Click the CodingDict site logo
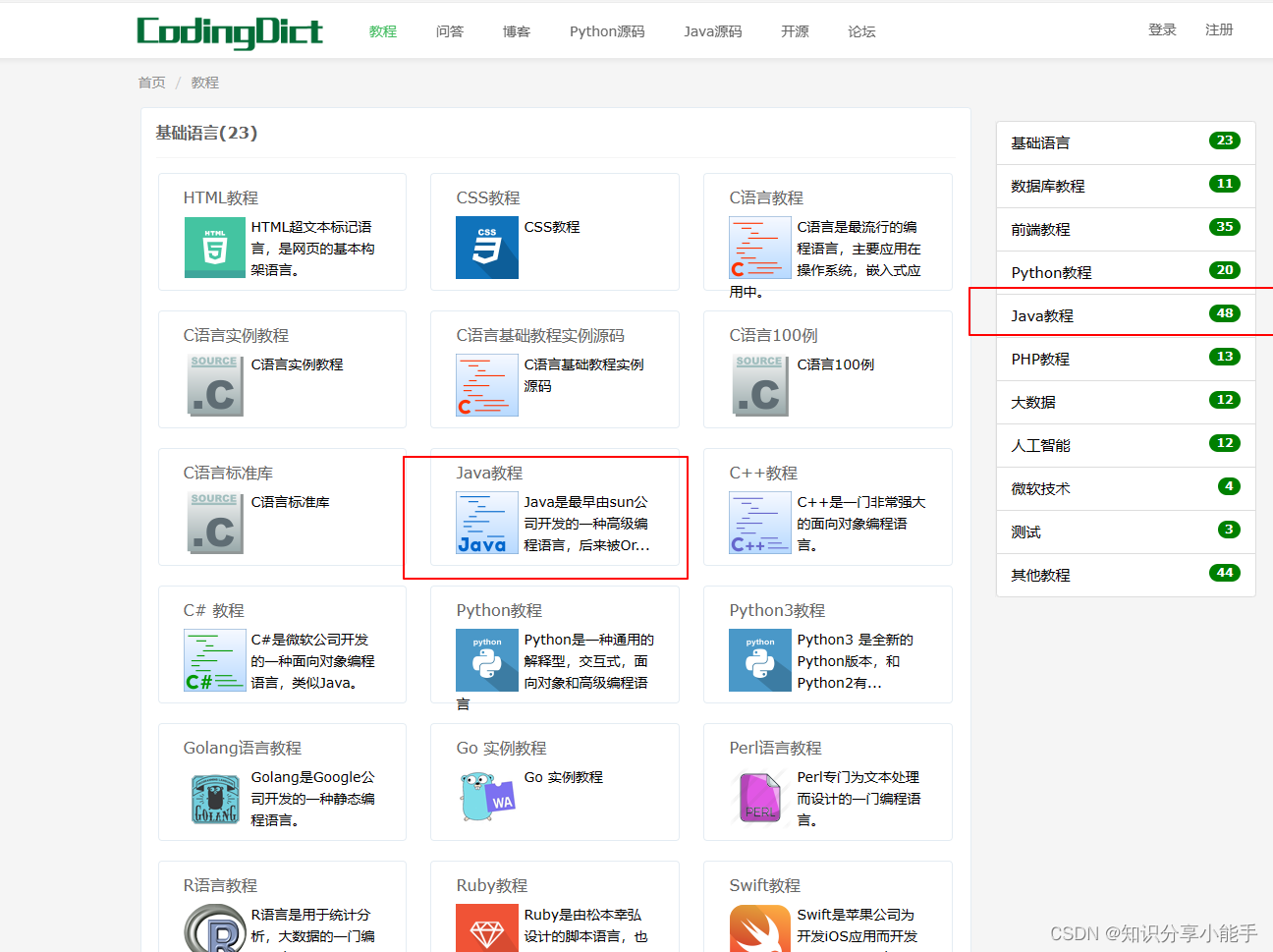The height and width of the screenshot is (952, 1273). tap(230, 30)
